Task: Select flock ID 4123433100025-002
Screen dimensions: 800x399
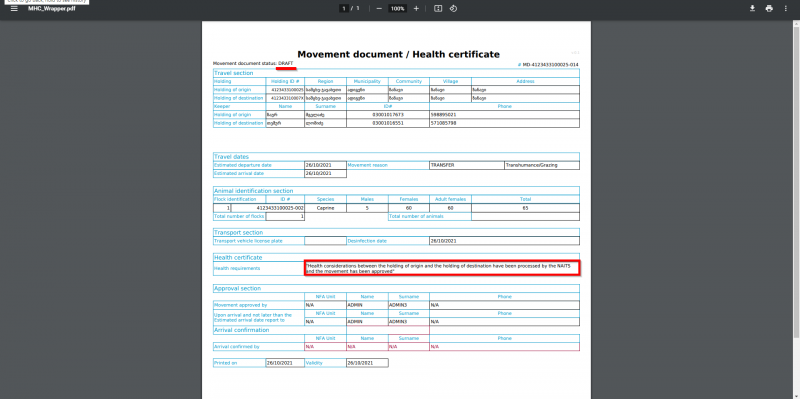Action: coord(280,208)
